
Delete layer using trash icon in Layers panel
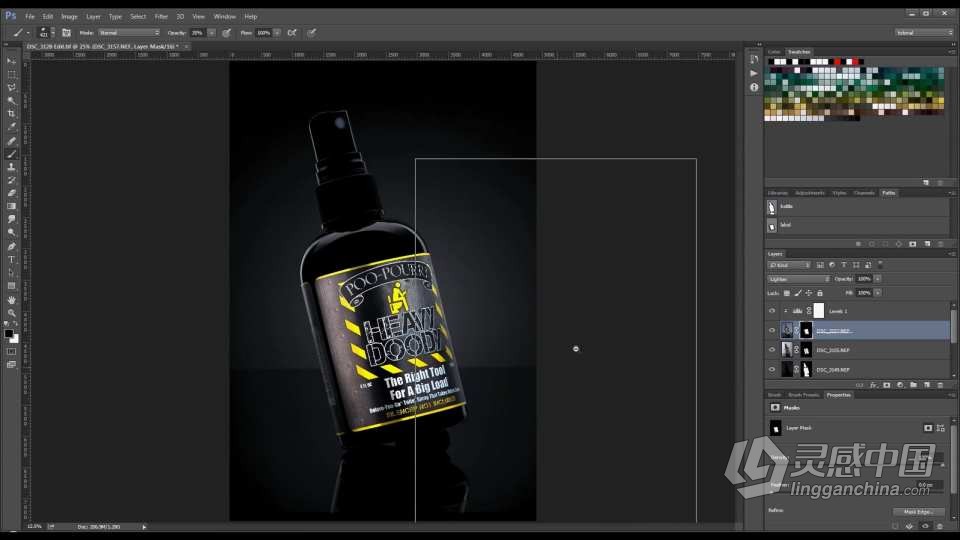[940, 384]
